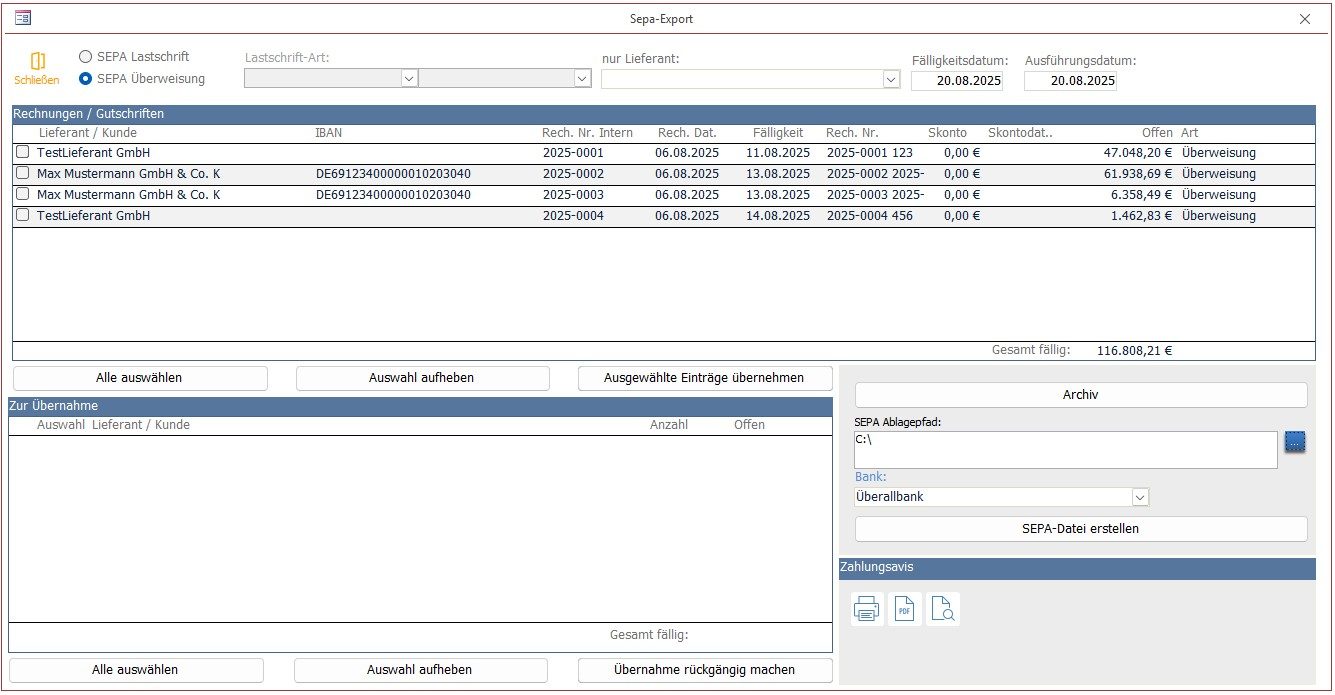Click the Ausführungsdatum date field

[x=1070, y=81]
